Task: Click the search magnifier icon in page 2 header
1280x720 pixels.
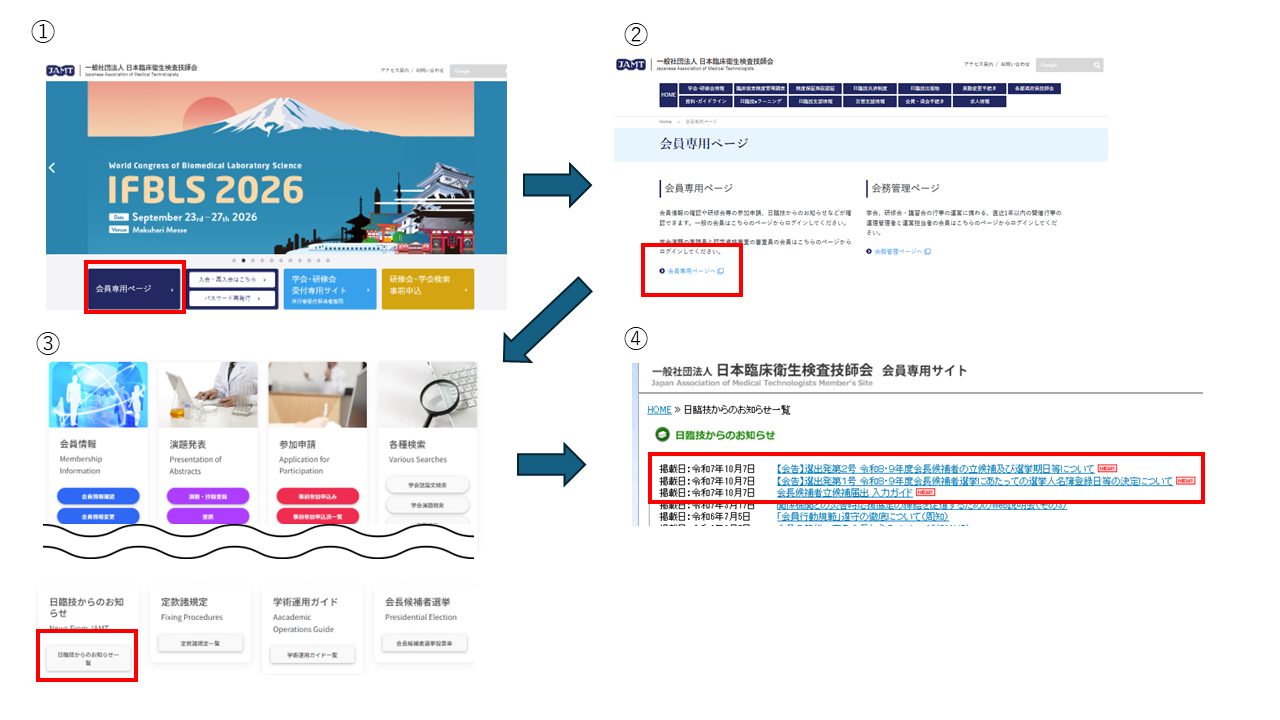Action: (x=1097, y=65)
